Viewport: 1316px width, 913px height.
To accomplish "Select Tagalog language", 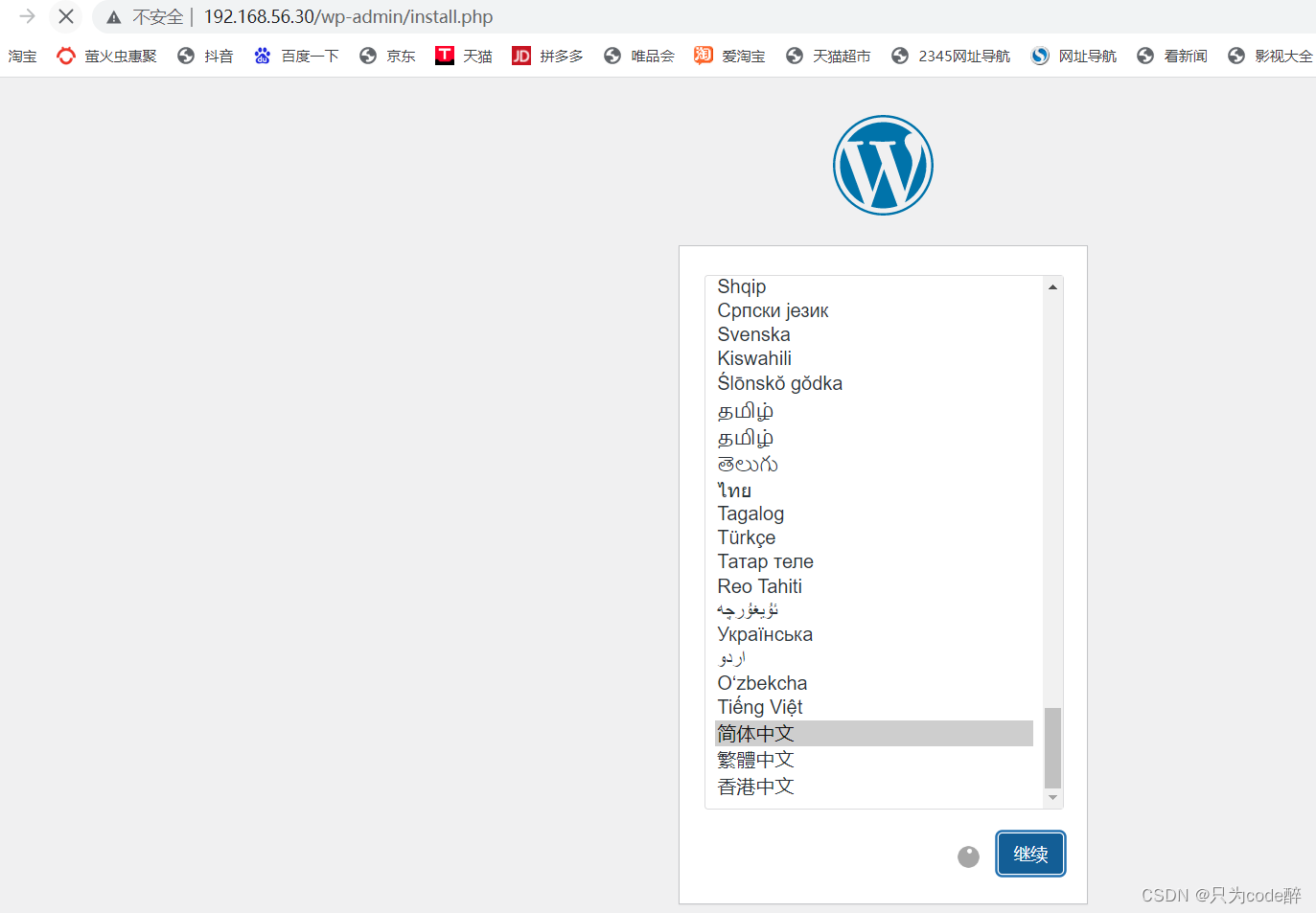I will pos(873,514).
